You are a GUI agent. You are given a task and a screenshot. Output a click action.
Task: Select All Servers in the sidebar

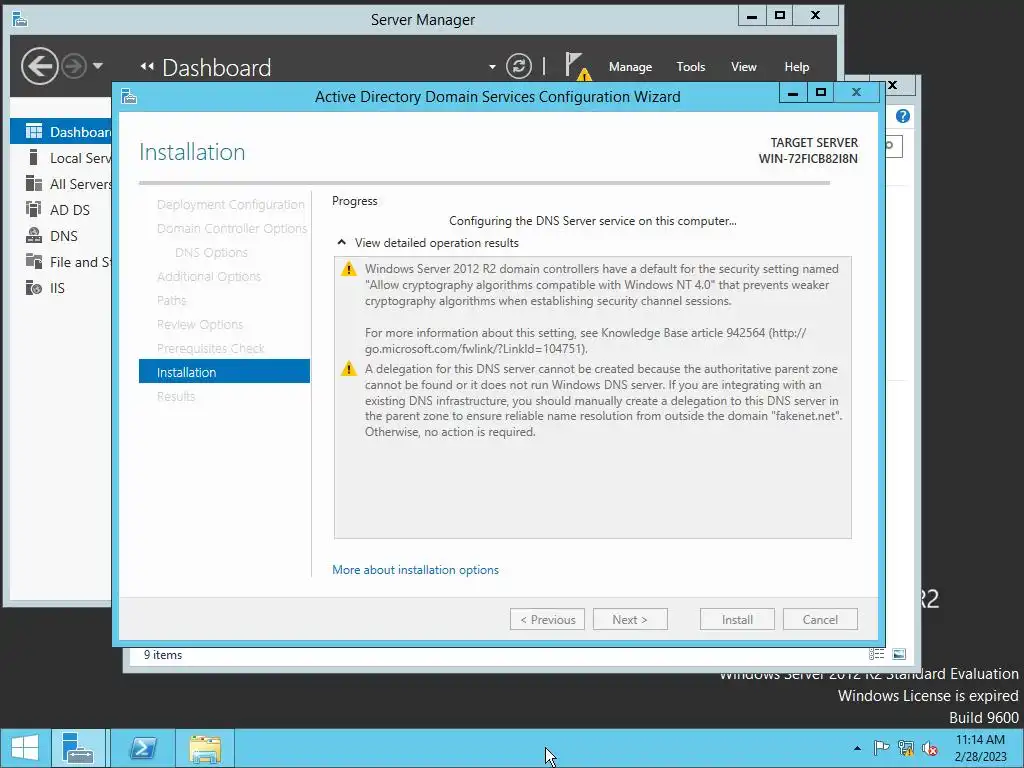[x=61, y=184]
